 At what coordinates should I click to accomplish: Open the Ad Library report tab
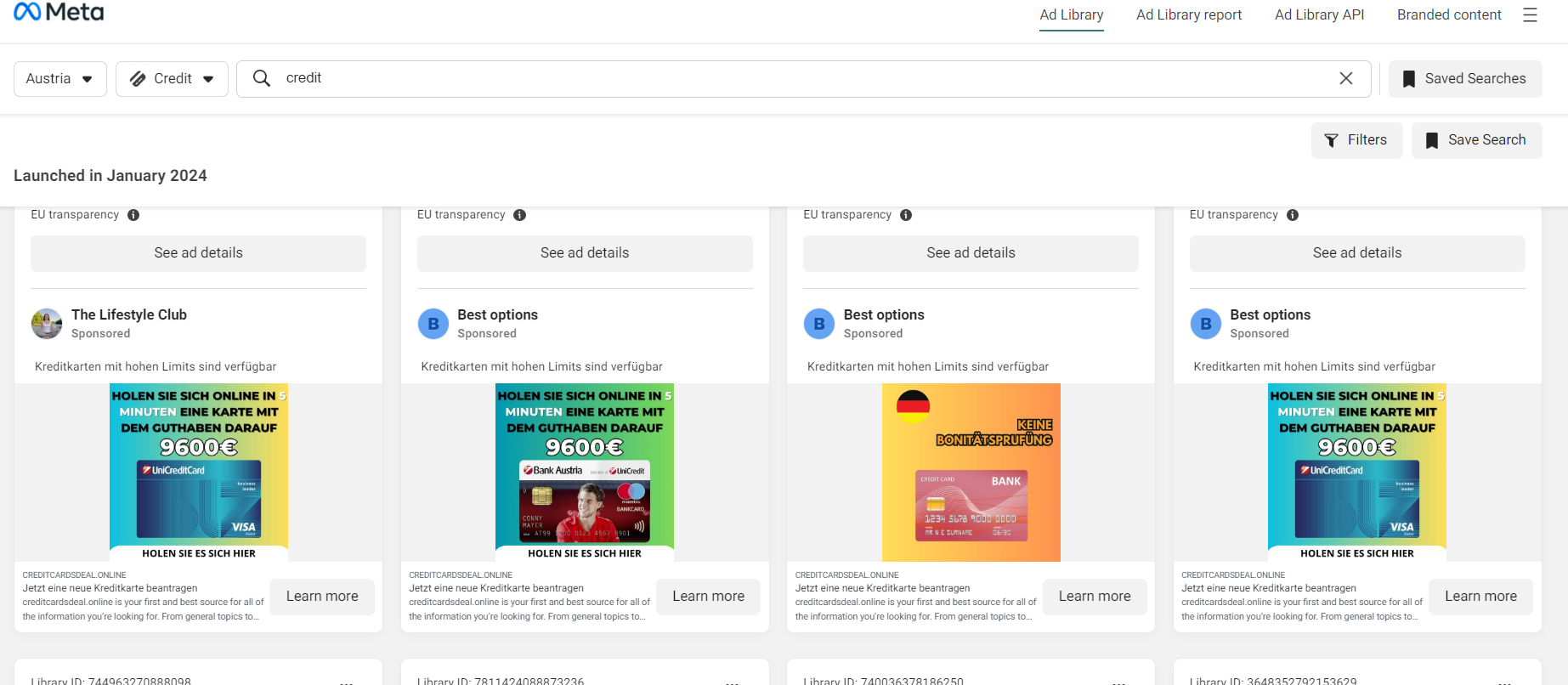tap(1189, 14)
